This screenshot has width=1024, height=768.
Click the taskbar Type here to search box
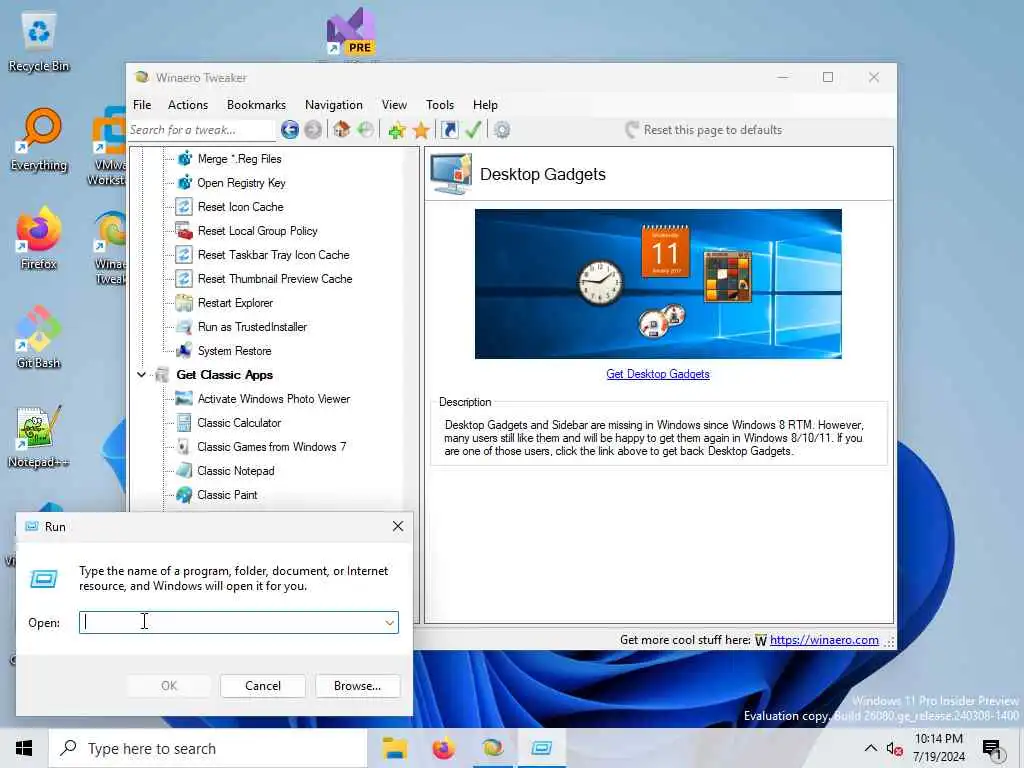(x=208, y=748)
